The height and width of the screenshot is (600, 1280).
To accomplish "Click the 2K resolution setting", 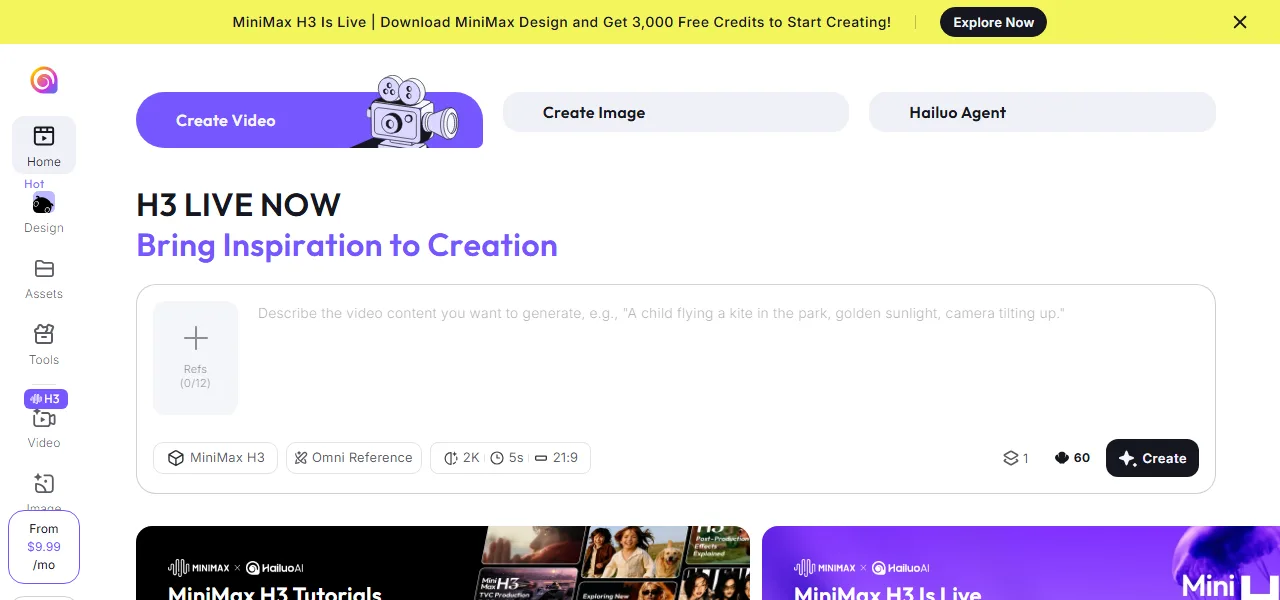I will click(462, 458).
